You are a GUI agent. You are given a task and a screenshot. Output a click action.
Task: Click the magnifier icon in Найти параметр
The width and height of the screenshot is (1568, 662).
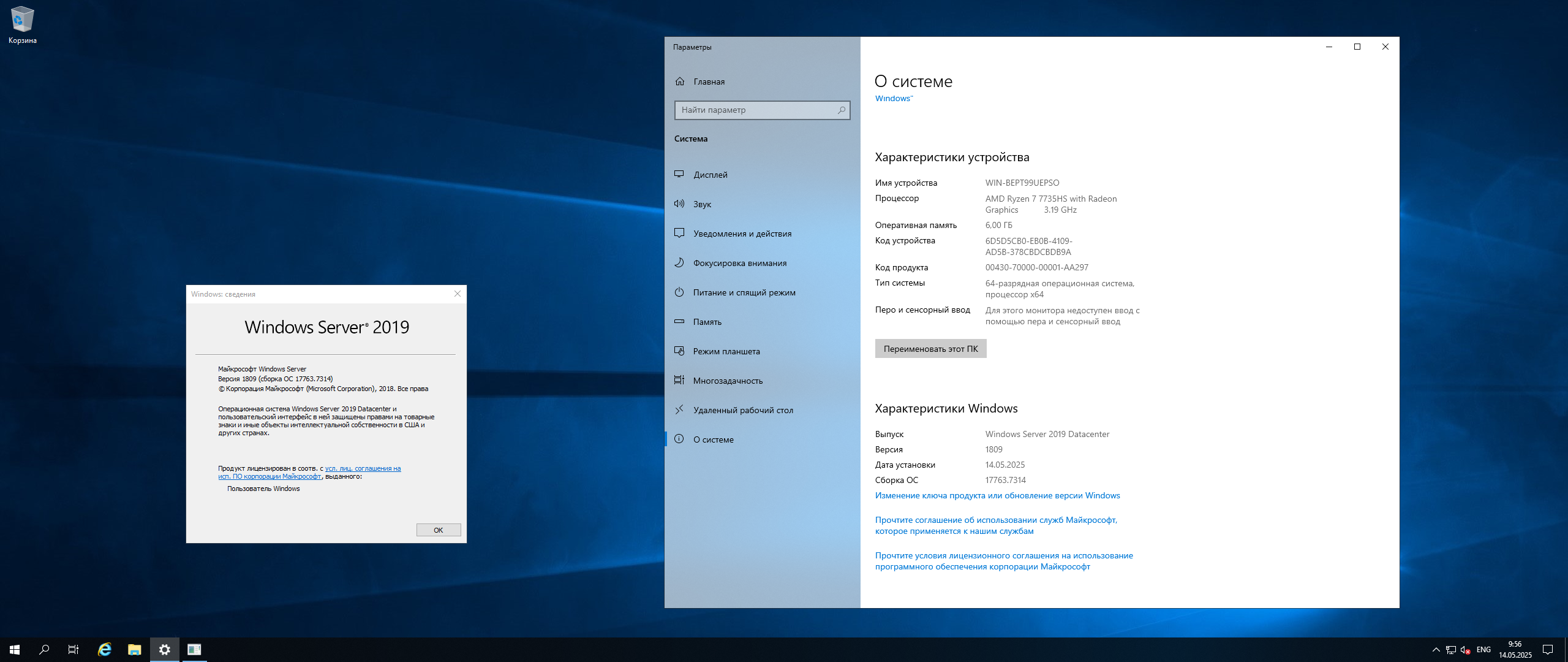842,110
